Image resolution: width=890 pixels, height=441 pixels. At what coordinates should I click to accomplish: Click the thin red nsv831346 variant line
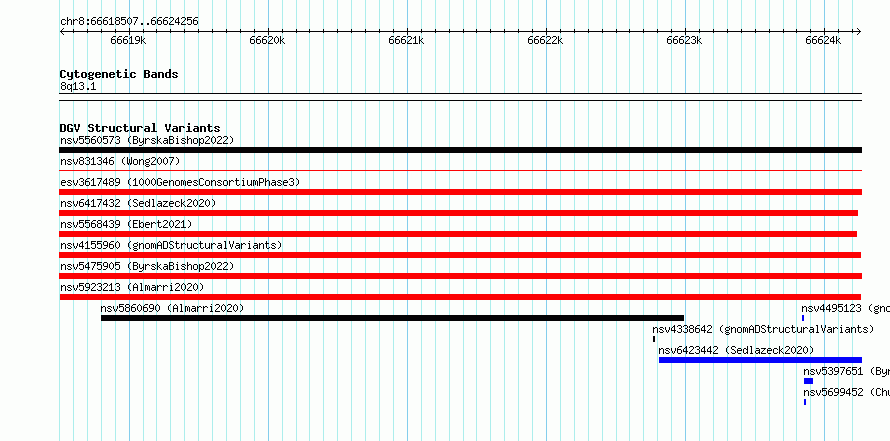[x=460, y=170]
